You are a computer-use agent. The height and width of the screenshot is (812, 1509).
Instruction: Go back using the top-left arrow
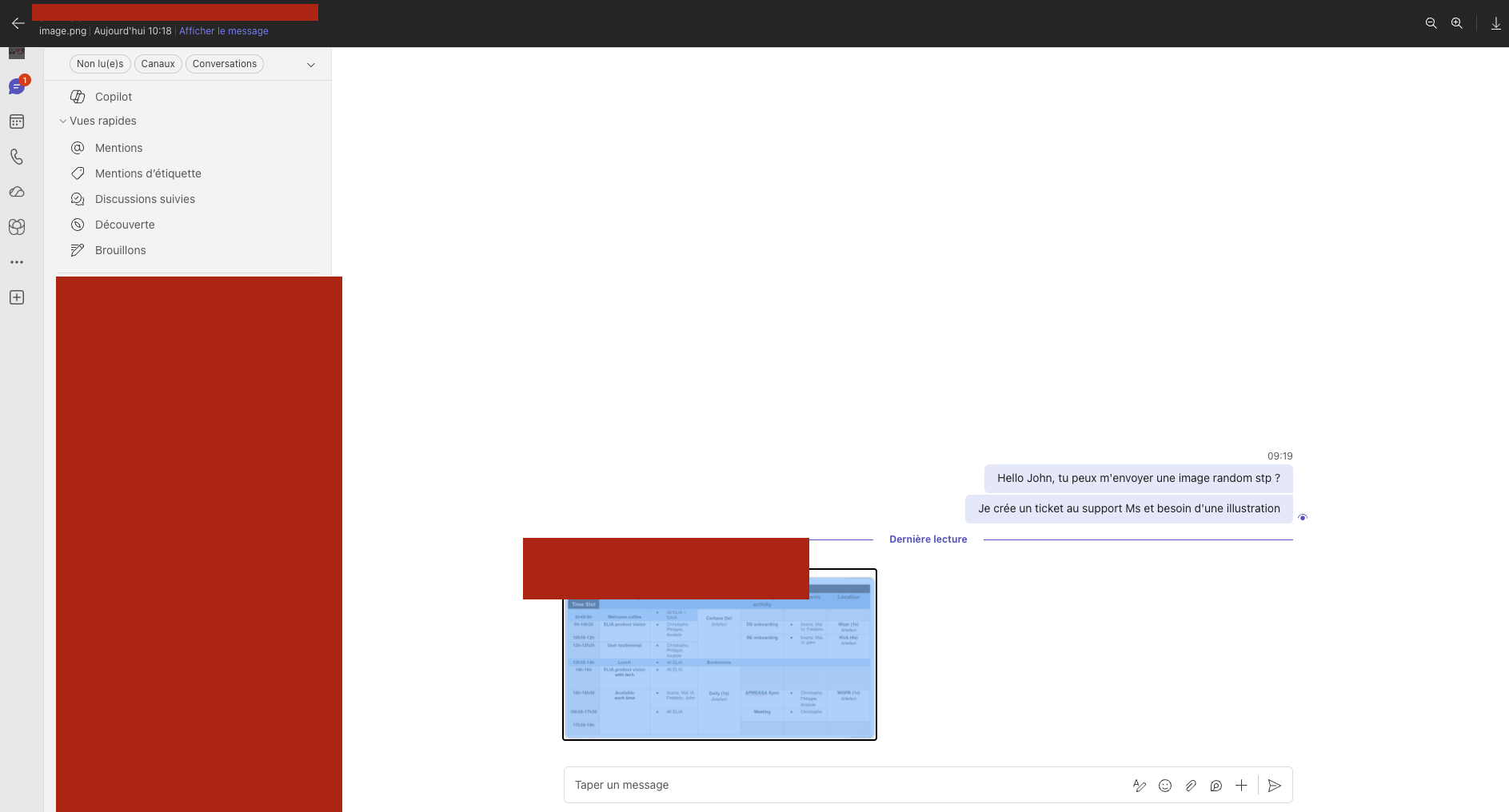(x=18, y=23)
